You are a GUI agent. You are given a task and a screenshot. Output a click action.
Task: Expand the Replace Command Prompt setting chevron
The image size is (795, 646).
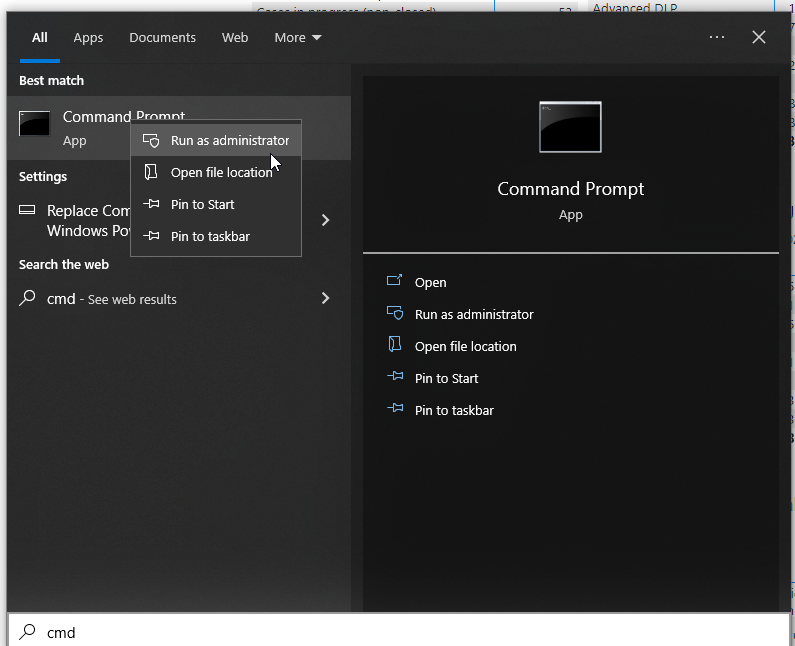pos(325,220)
